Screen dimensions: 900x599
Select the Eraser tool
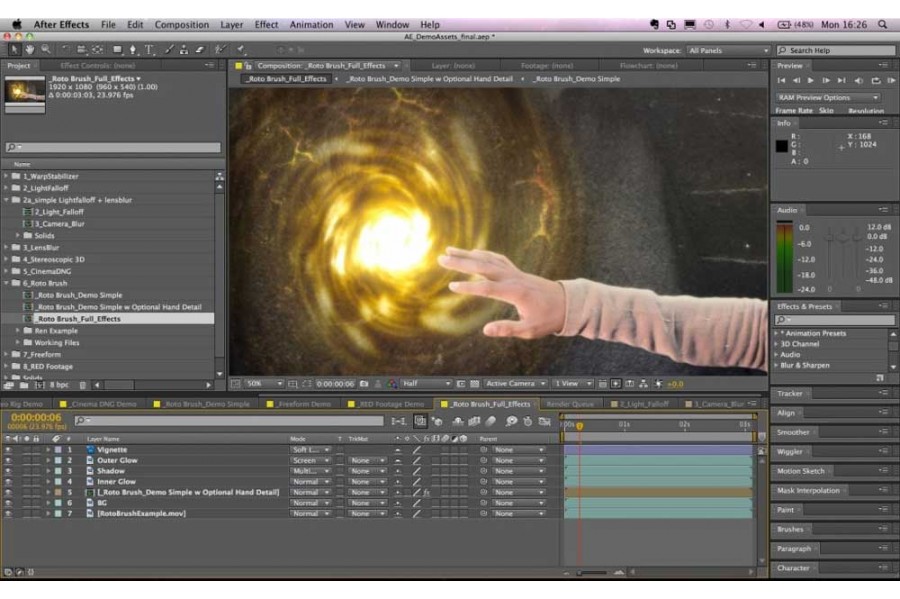point(200,50)
